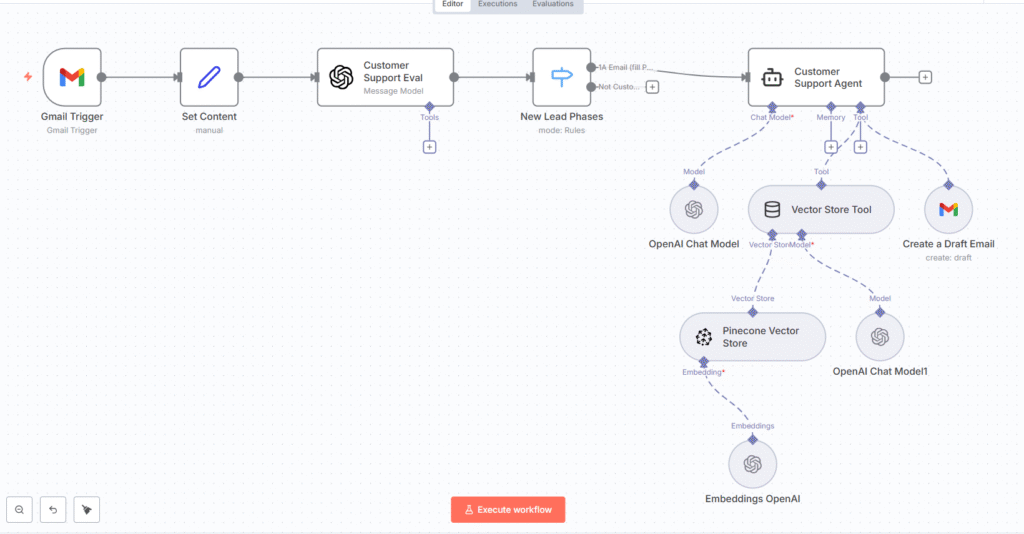Select the Embeddings OpenAI node
This screenshot has height=534, width=1024.
click(752, 465)
